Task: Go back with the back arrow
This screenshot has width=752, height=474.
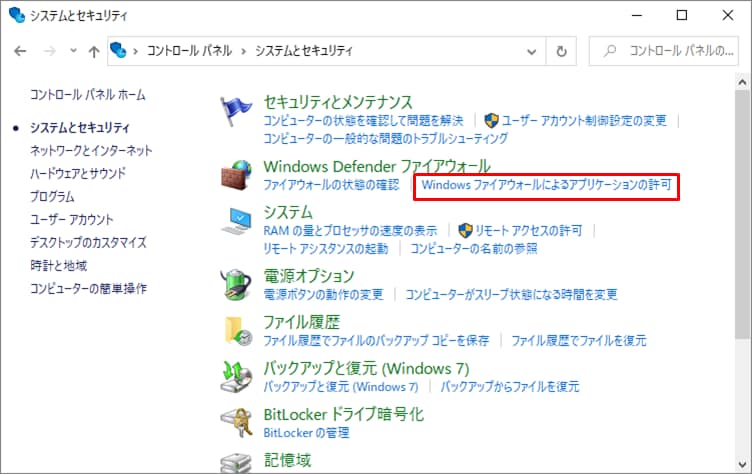Action: coord(20,51)
